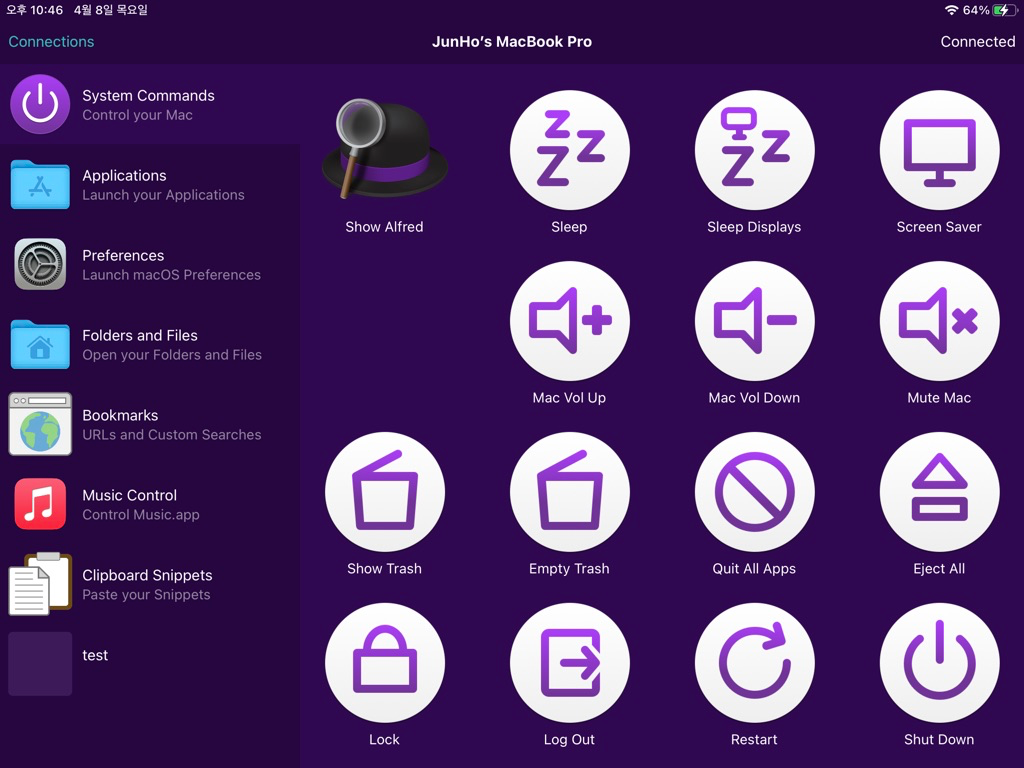Tap the Lock padlock icon

point(385,662)
